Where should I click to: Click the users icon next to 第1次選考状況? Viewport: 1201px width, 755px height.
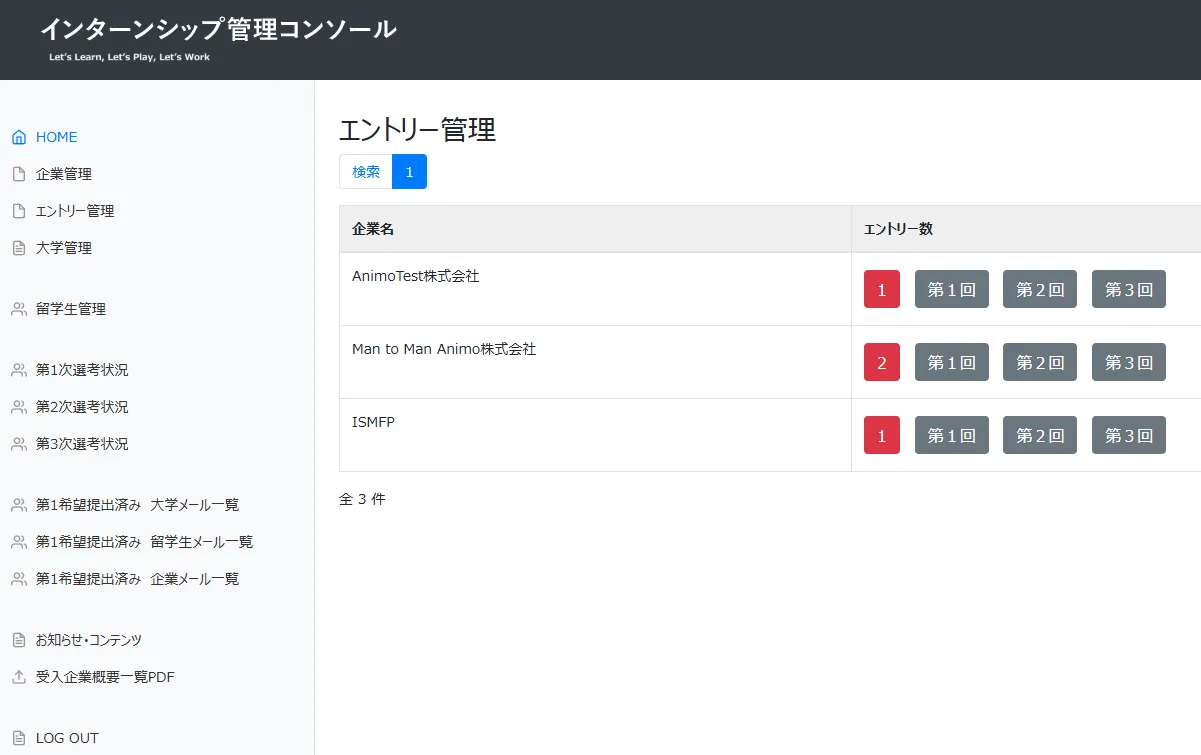point(18,370)
